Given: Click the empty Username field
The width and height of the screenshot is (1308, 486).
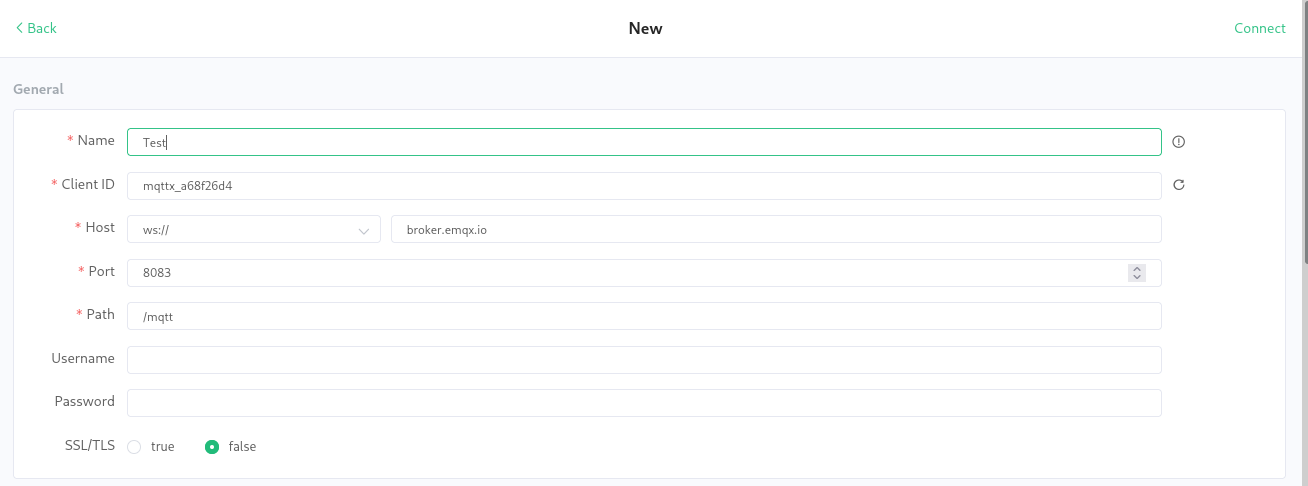Looking at the screenshot, I should (x=644, y=360).
